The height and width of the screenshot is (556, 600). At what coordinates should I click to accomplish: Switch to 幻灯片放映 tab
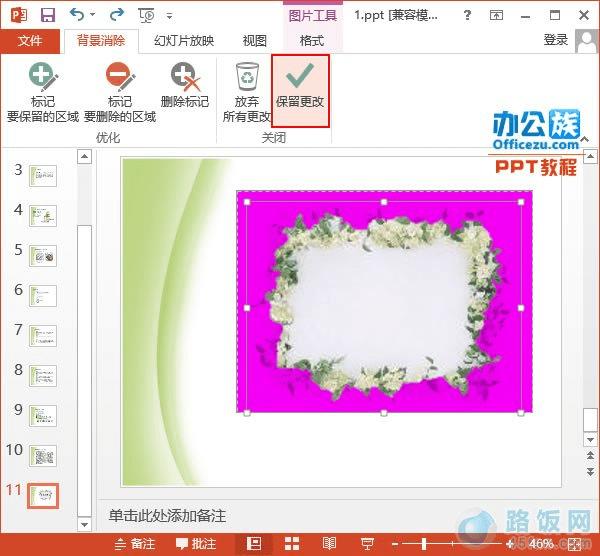coord(184,40)
